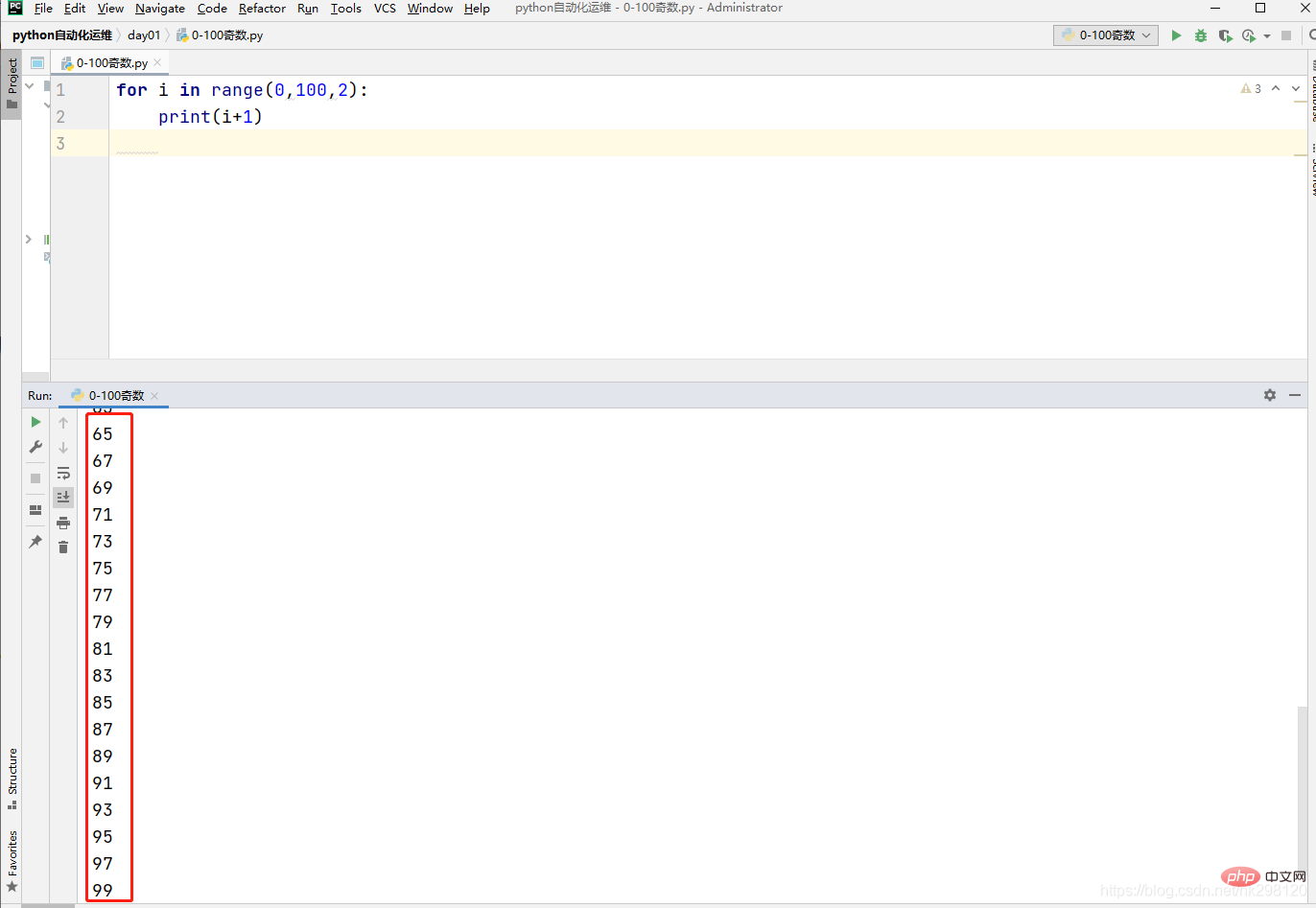Switch to the 0-100奇数.py editor tab

click(x=111, y=63)
